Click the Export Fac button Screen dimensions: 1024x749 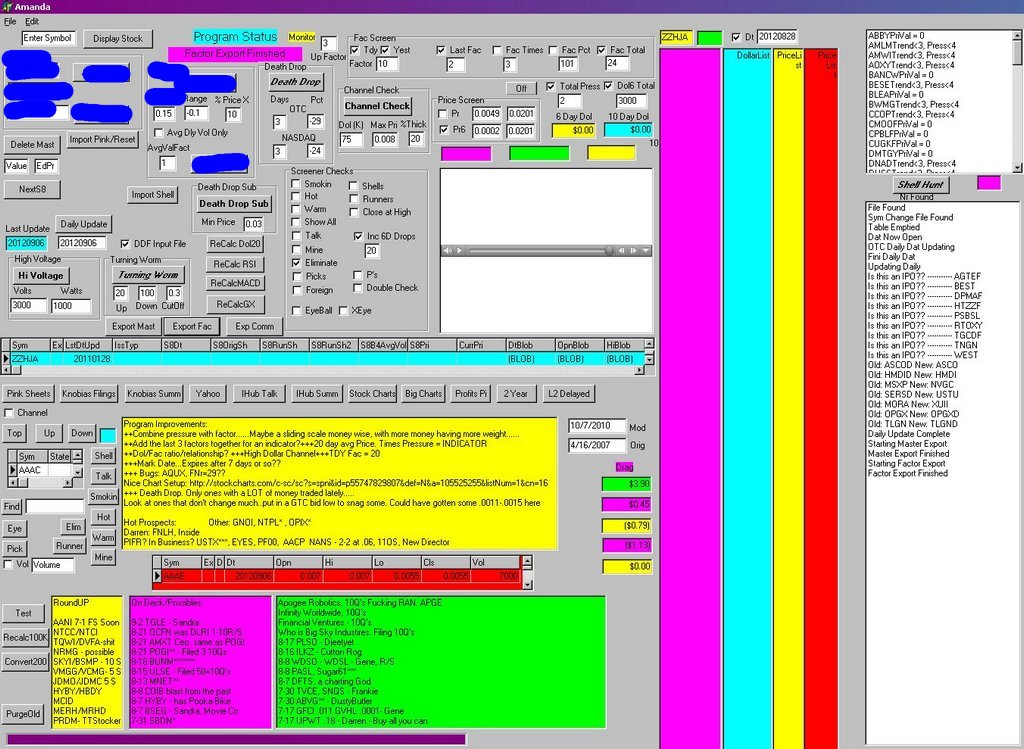point(192,326)
